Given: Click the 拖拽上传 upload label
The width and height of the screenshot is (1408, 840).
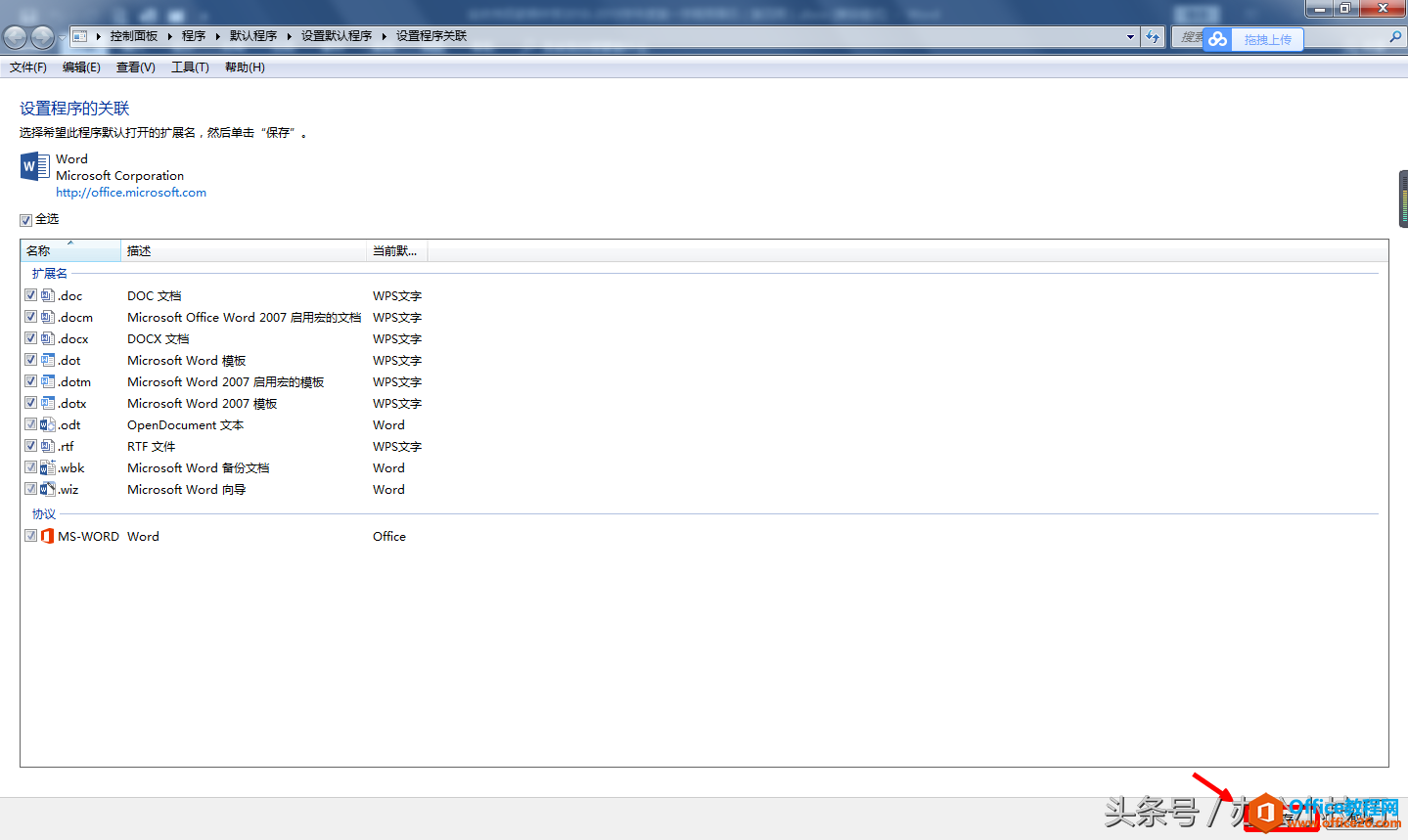Looking at the screenshot, I should pos(1268,40).
